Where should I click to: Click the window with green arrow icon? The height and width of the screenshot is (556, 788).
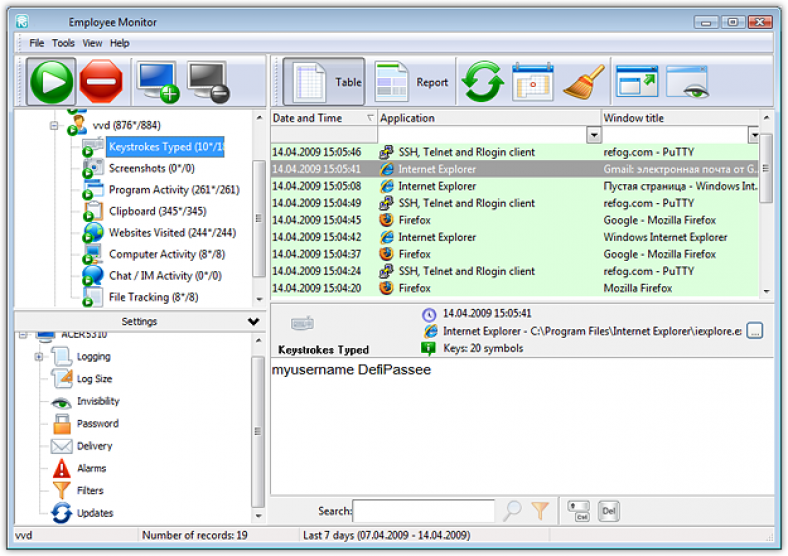(637, 81)
